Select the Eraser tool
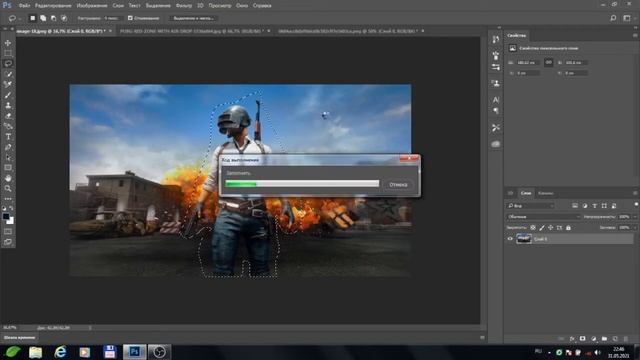Viewport: 640px width, 360px height. click(8, 116)
